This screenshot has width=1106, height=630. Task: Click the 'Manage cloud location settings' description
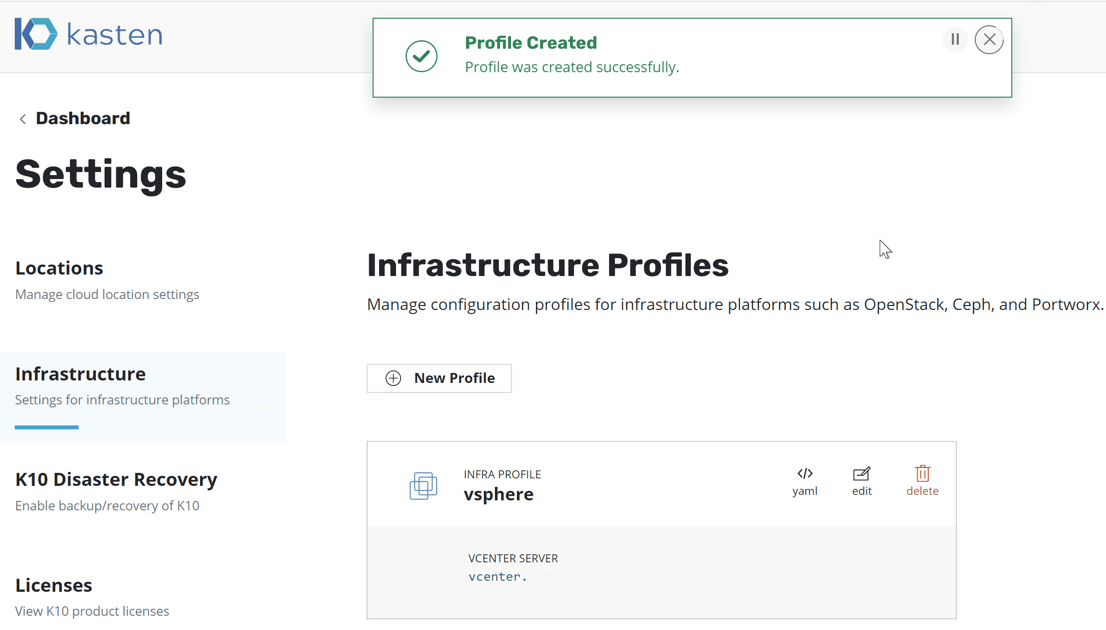(107, 294)
